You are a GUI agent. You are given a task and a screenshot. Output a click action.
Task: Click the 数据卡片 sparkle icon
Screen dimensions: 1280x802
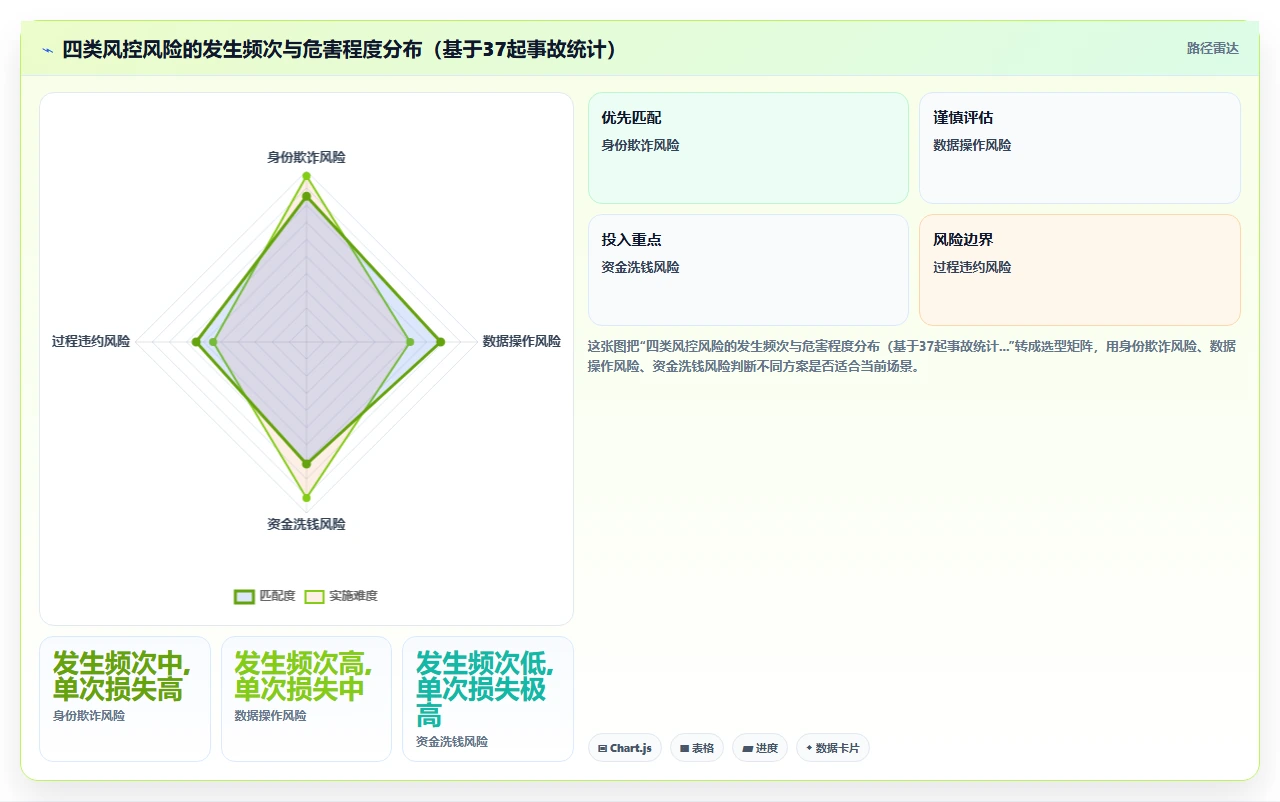[x=809, y=748]
